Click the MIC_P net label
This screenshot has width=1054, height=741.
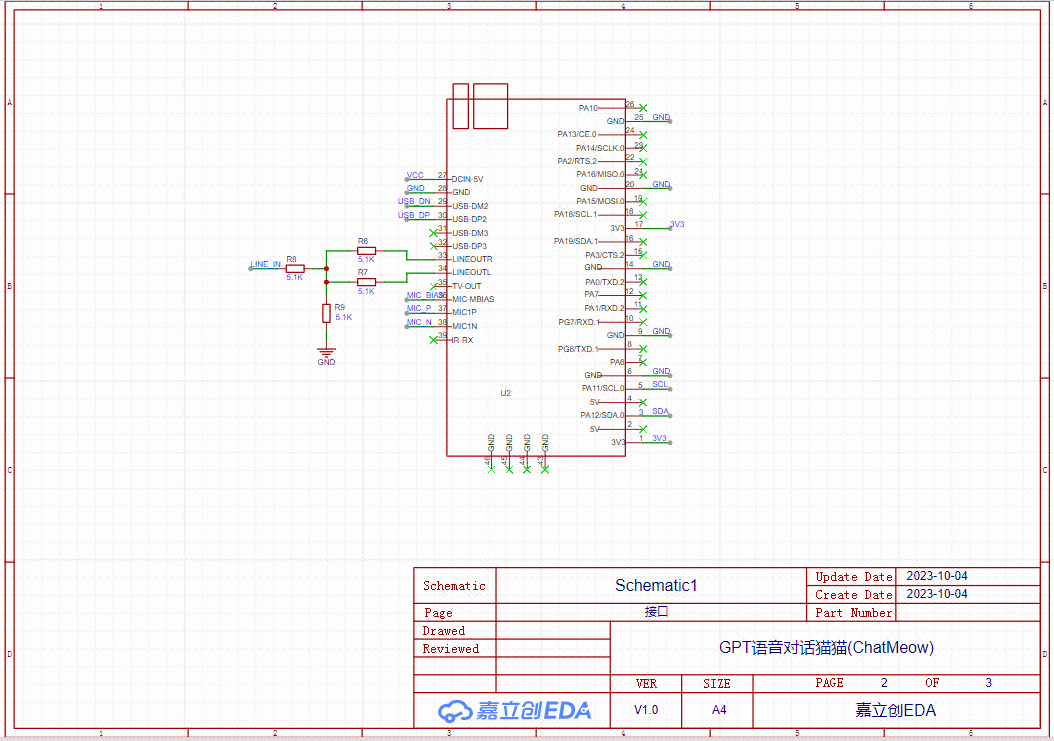419,308
